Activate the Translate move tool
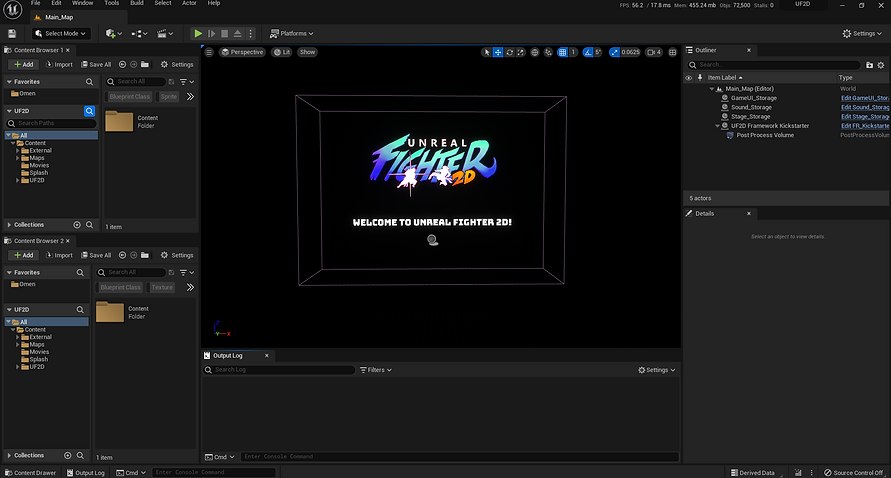 click(498, 52)
